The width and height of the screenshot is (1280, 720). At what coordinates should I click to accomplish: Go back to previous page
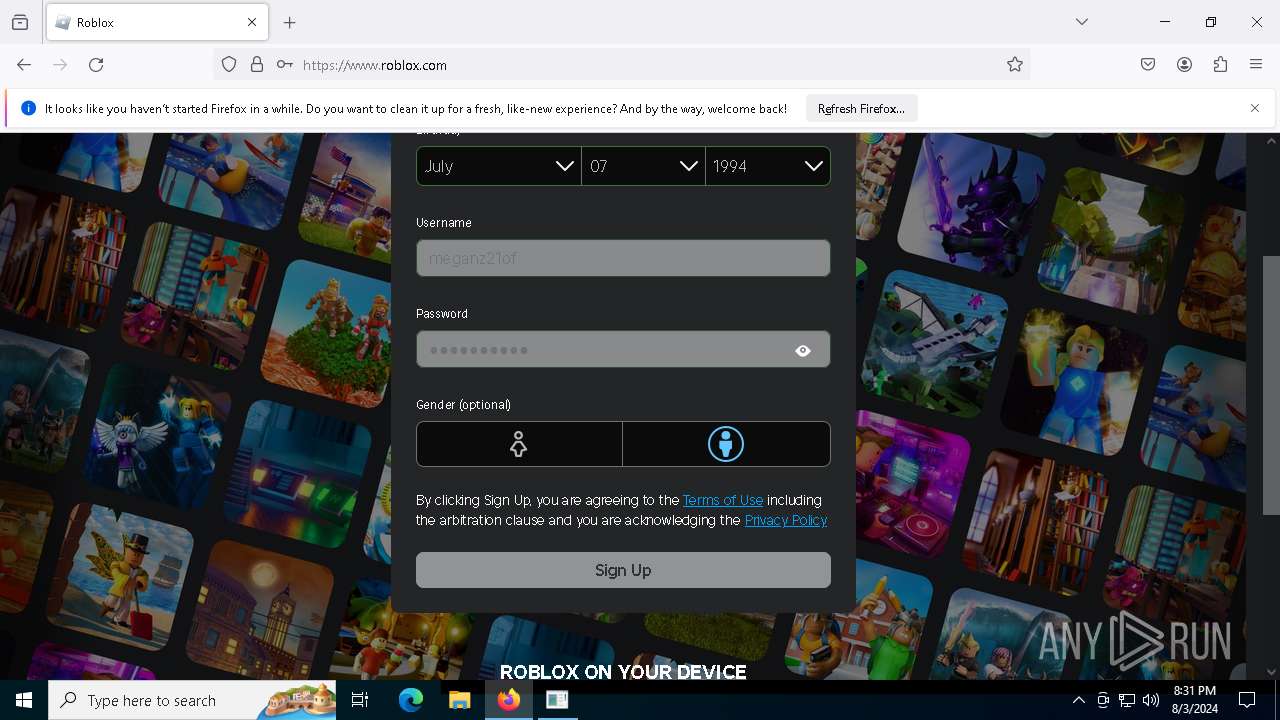pyautogui.click(x=24, y=65)
